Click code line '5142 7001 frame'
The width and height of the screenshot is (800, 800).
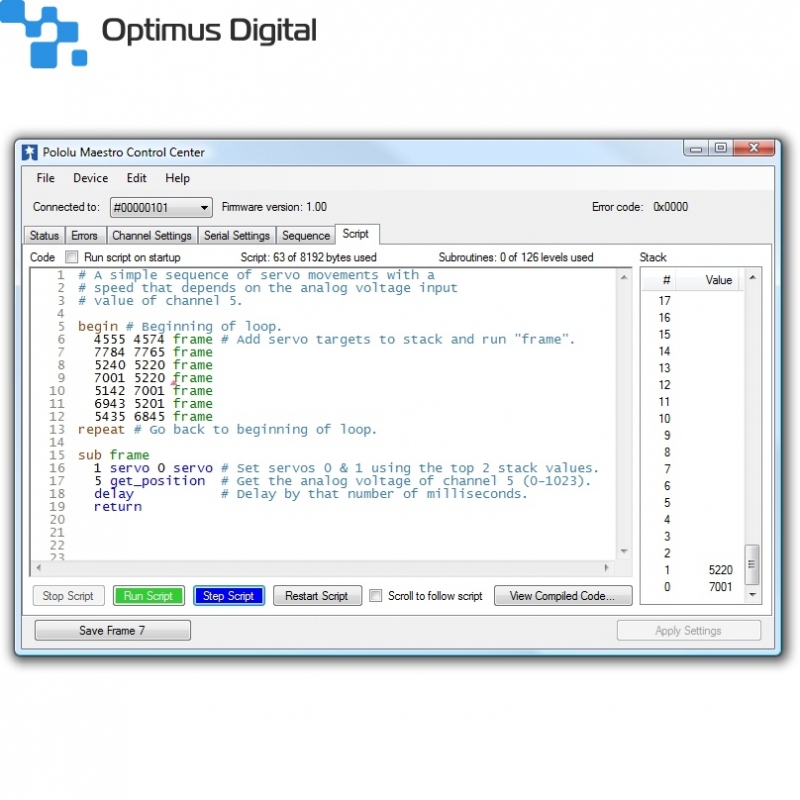[153, 390]
